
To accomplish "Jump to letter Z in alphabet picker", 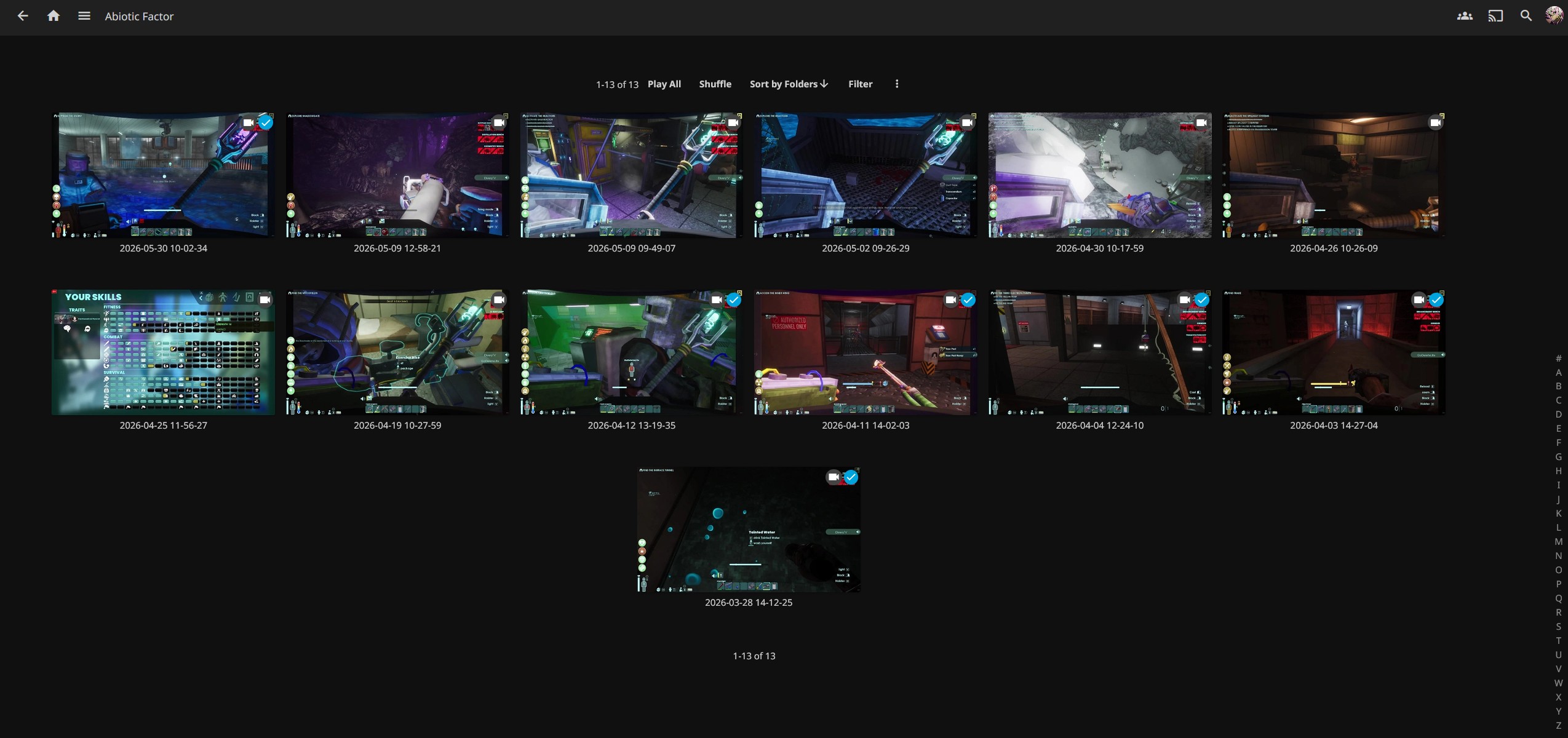I will tap(1558, 725).
